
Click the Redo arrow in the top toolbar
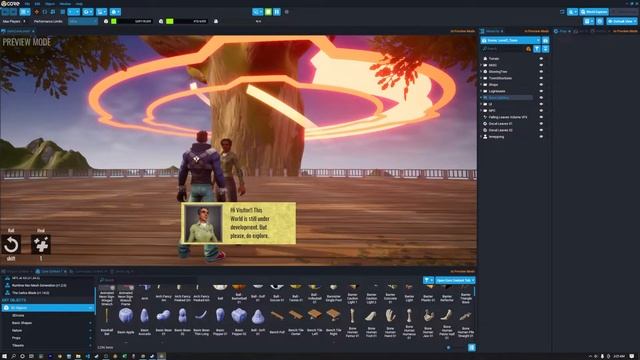(13, 12)
